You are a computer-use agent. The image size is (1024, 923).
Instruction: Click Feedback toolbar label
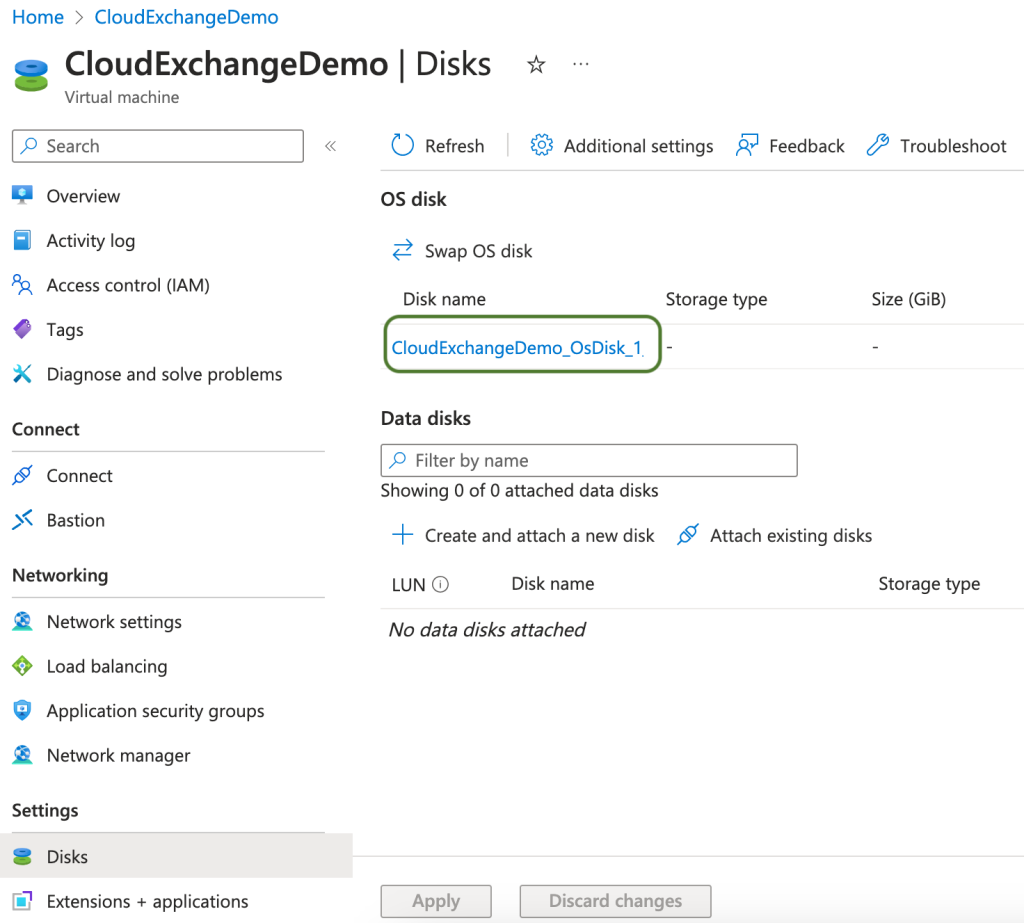(x=807, y=146)
